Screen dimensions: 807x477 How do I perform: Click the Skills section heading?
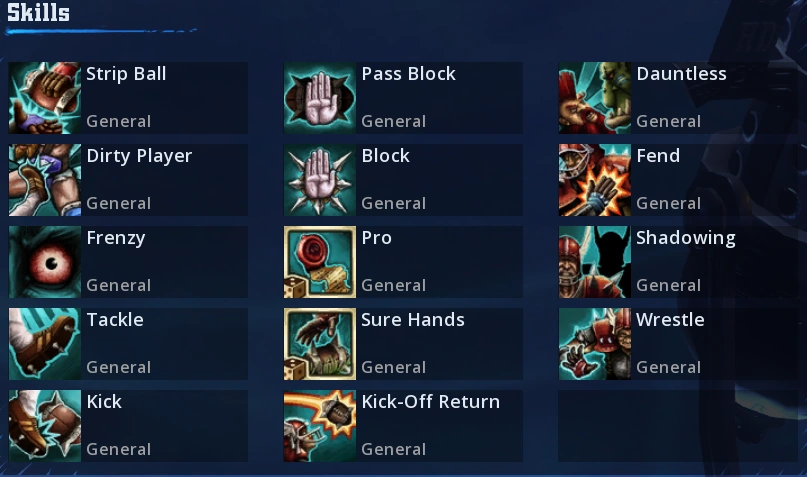click(39, 12)
